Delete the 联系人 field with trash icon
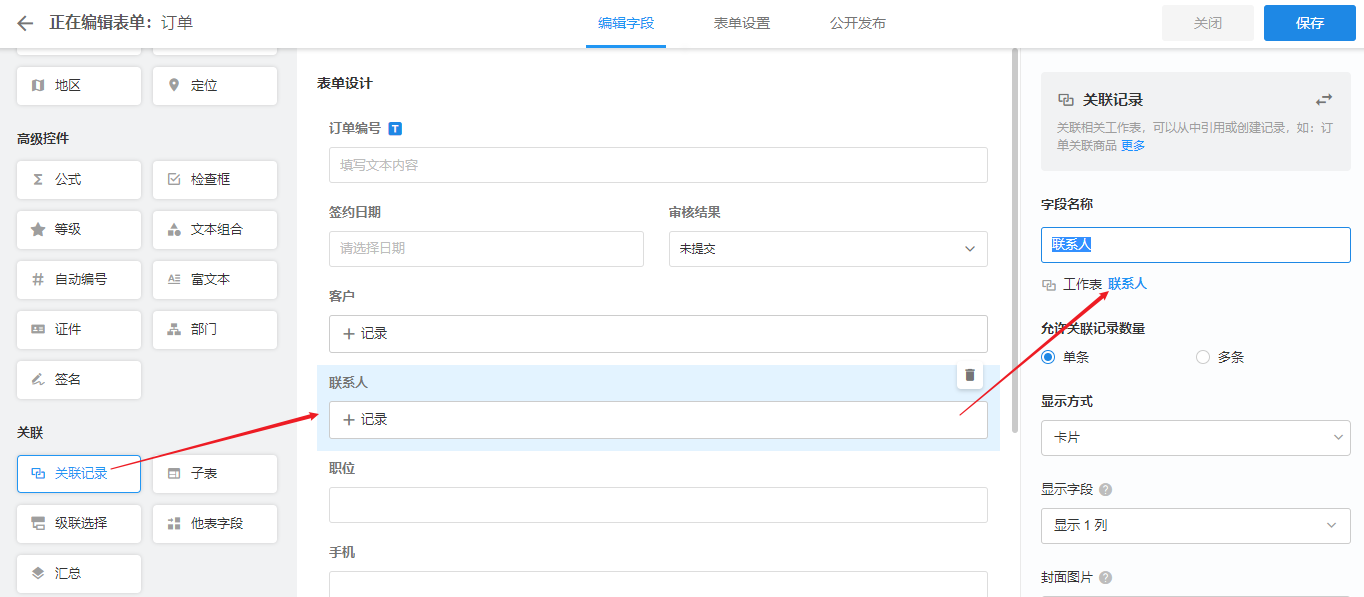 (970, 375)
